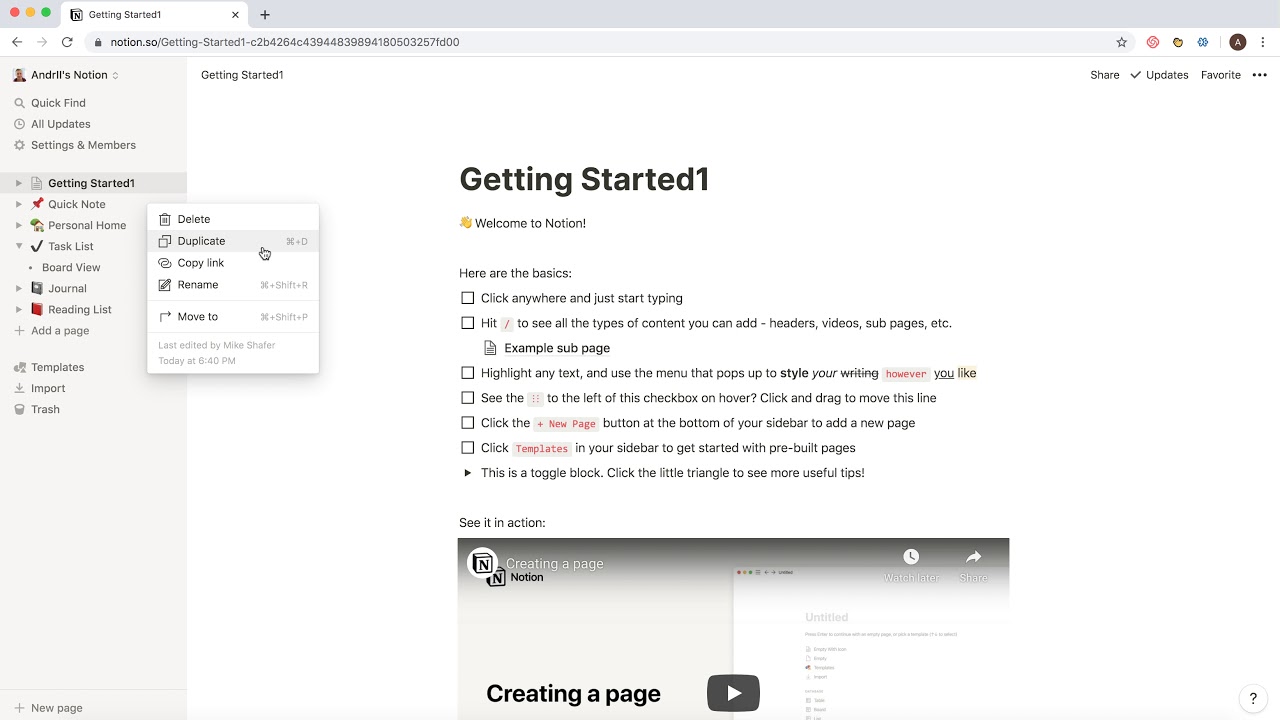
Task: Expand the Journal page tree
Action: 18,288
